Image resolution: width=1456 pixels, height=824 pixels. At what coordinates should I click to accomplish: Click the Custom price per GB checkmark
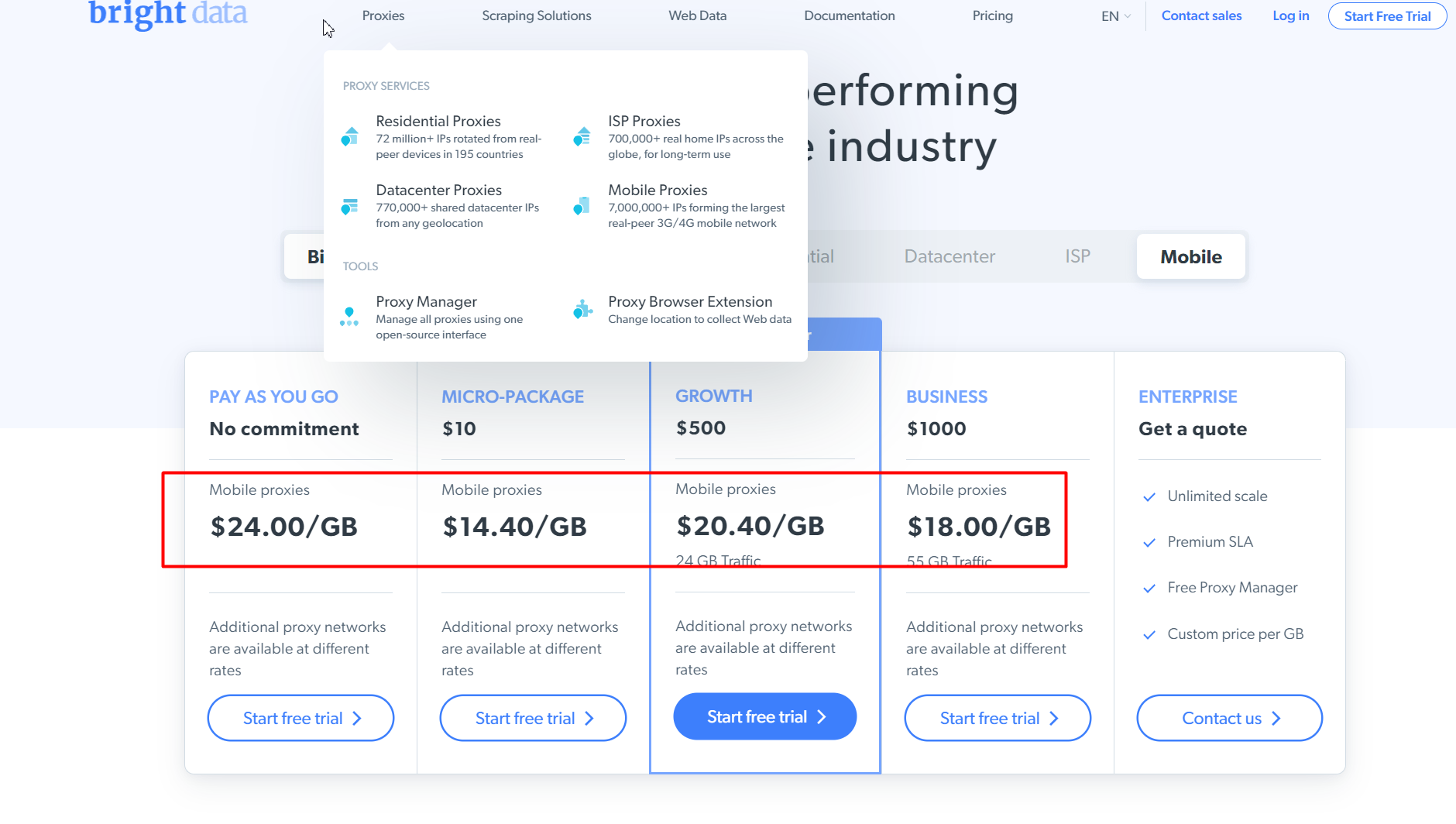[1149, 635]
